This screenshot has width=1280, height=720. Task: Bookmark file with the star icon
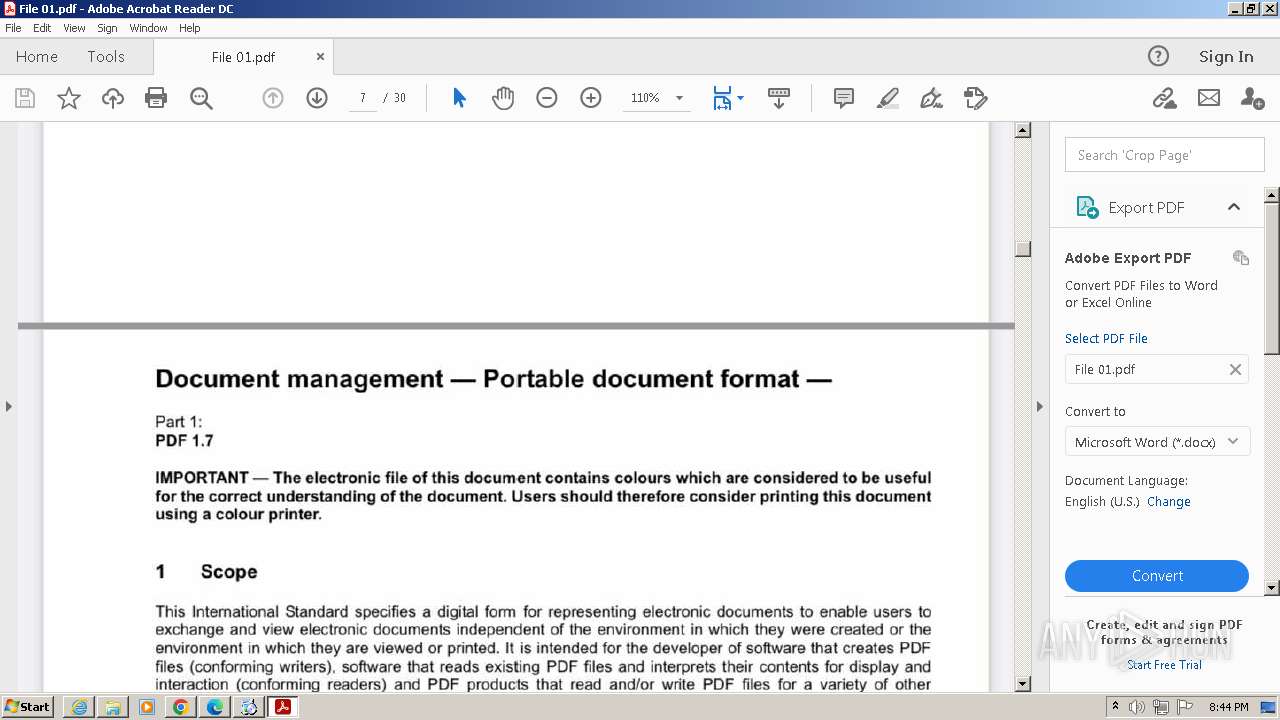(x=69, y=98)
